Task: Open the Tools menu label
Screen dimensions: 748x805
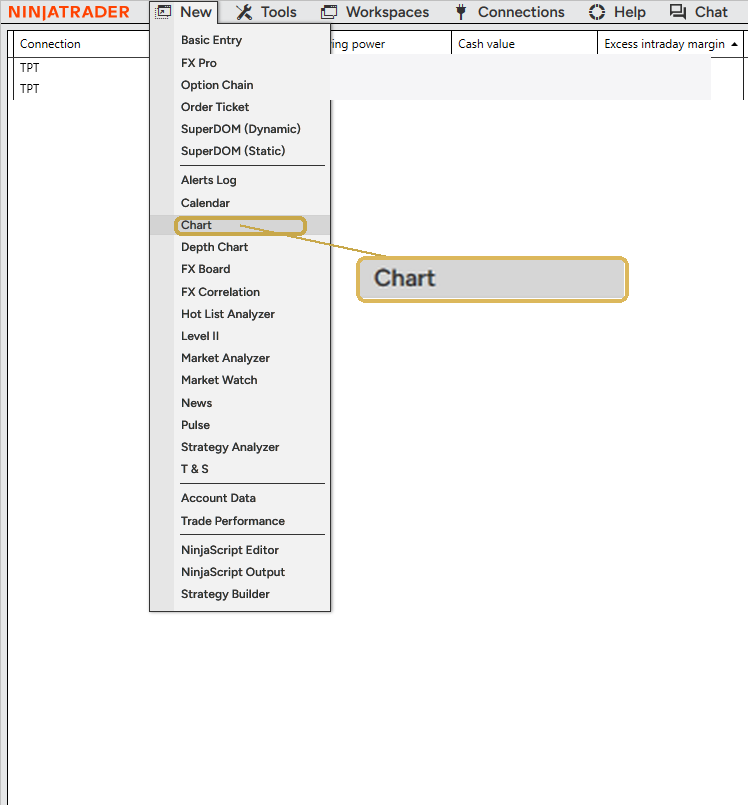Action: point(279,12)
